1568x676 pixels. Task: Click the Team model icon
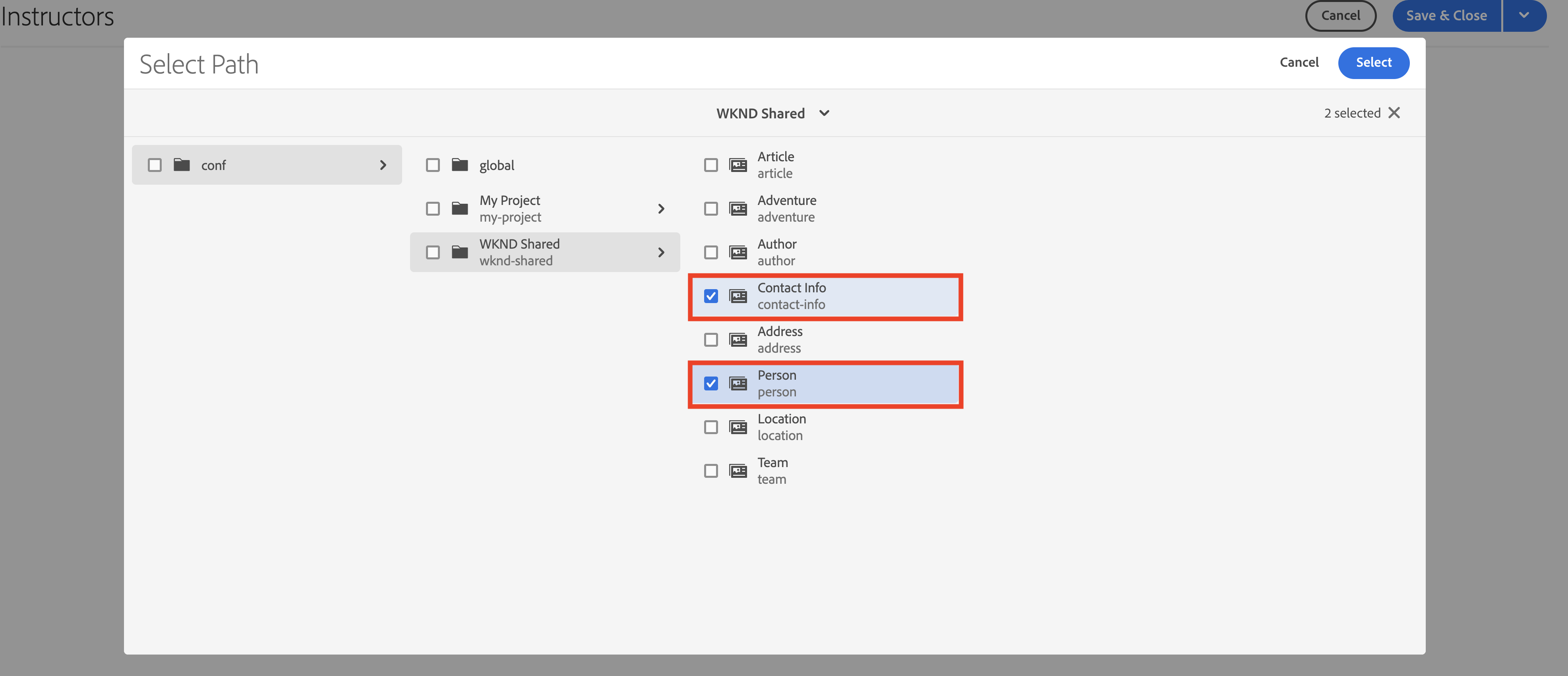pos(738,471)
